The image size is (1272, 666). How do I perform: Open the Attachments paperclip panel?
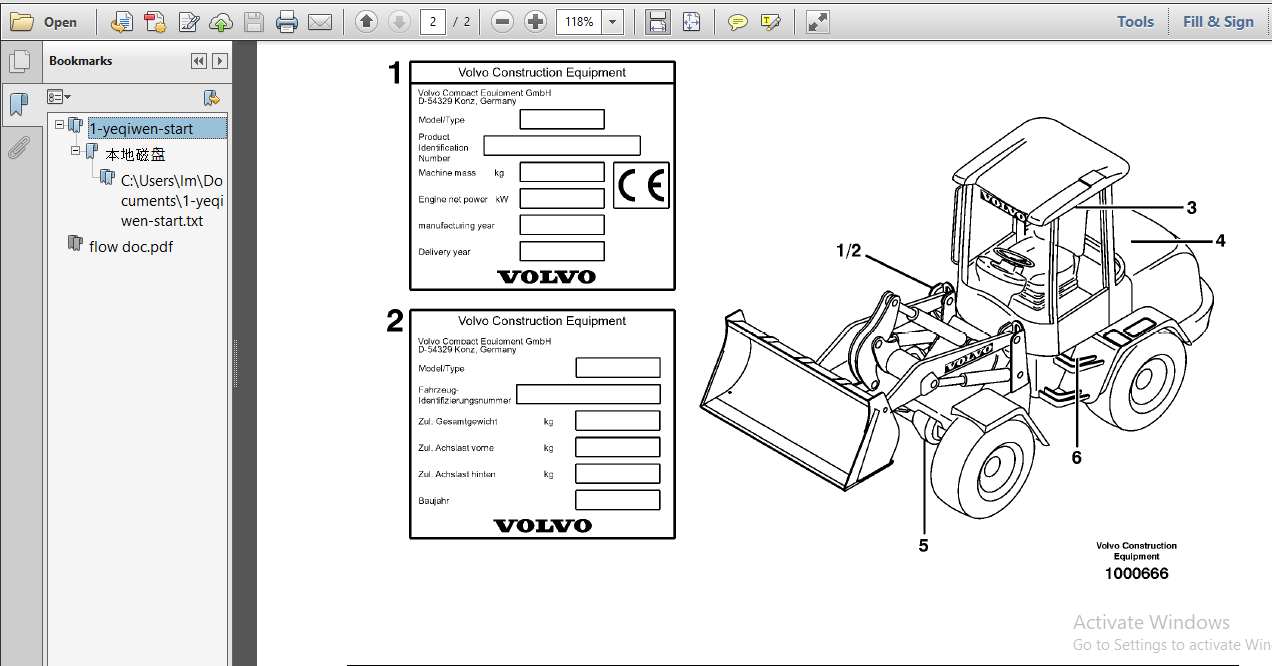click(18, 148)
